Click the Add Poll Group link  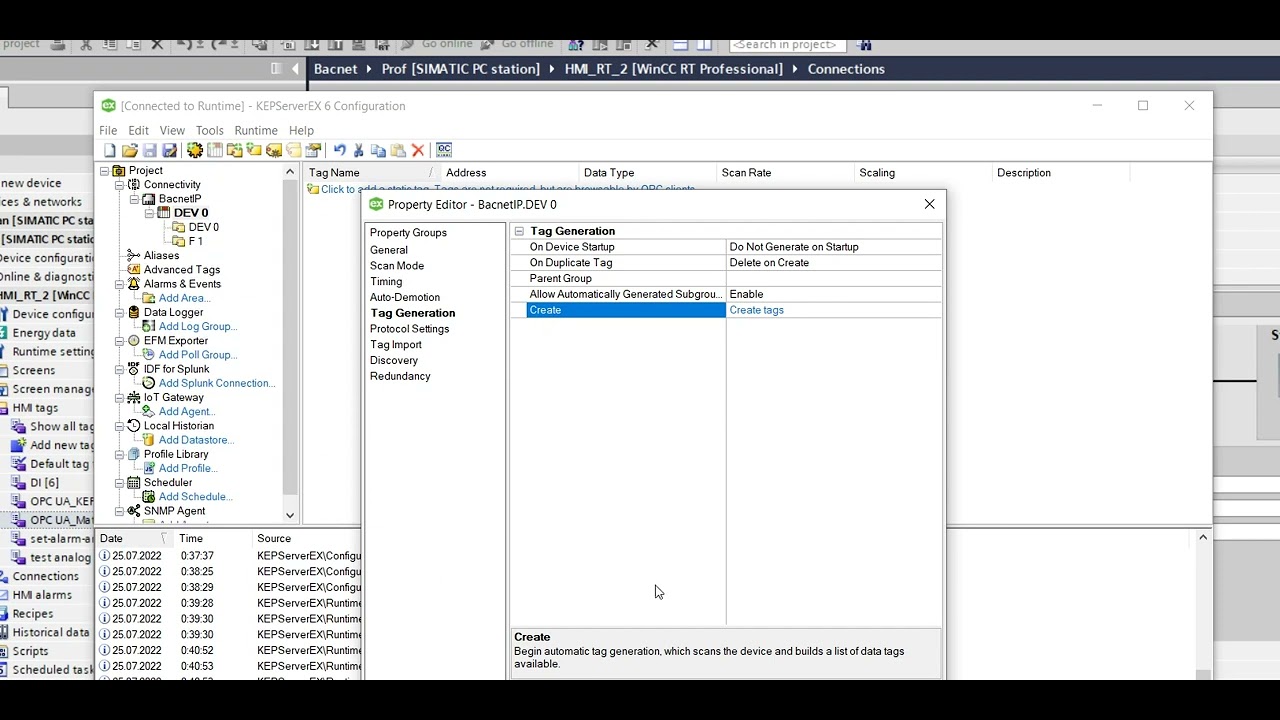197,355
